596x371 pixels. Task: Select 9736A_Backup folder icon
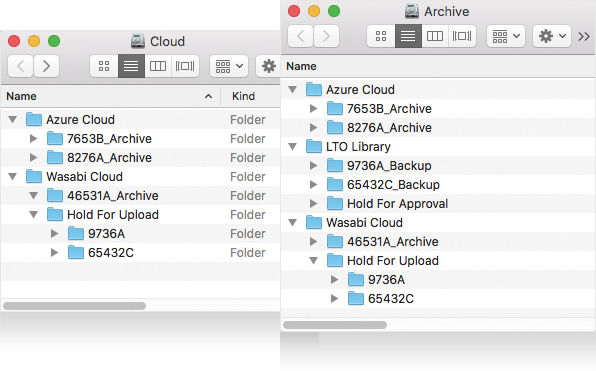(x=334, y=165)
